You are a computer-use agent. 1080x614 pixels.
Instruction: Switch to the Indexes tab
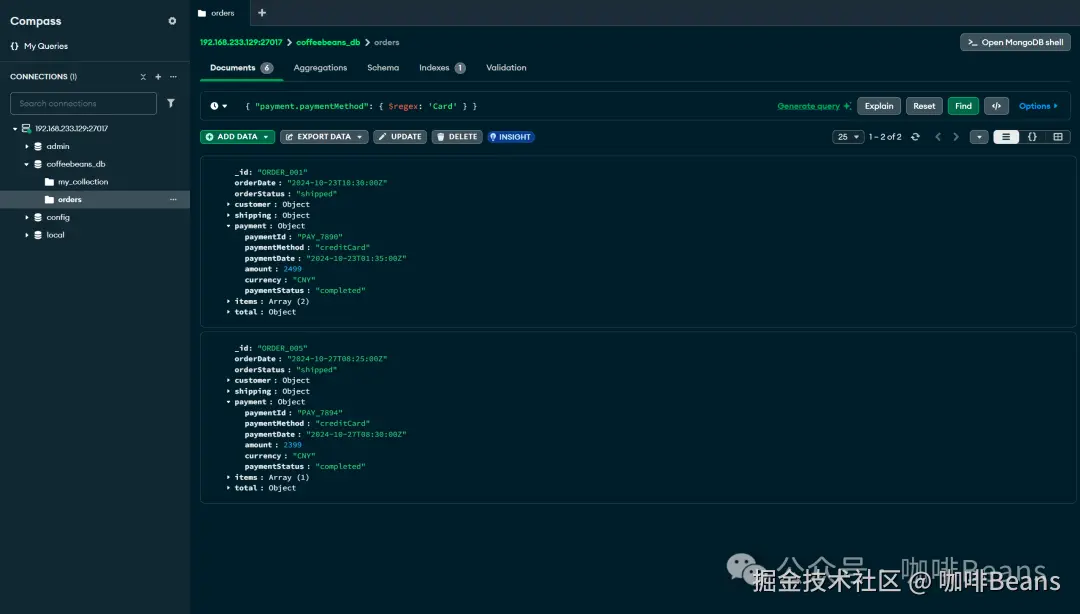click(442, 68)
